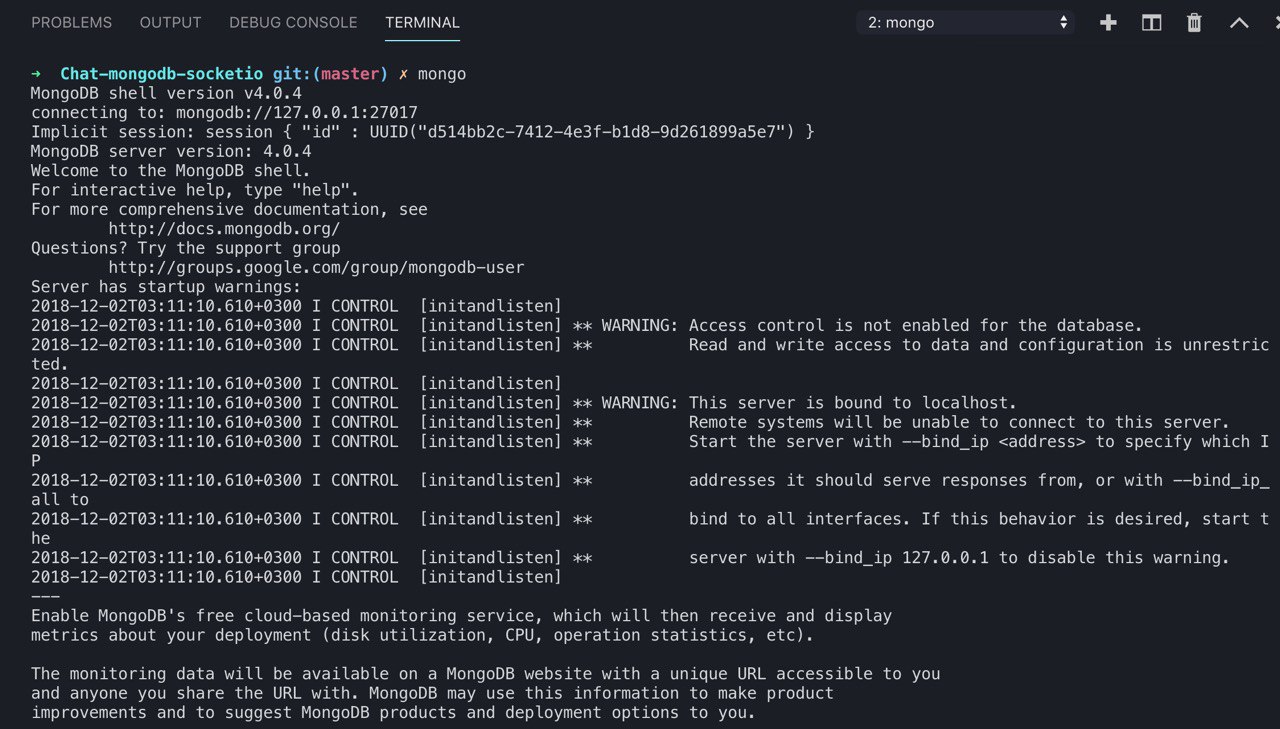This screenshot has width=1280, height=729.
Task: Click the Chat-mongodb-socketio directory name
Action: (162, 74)
